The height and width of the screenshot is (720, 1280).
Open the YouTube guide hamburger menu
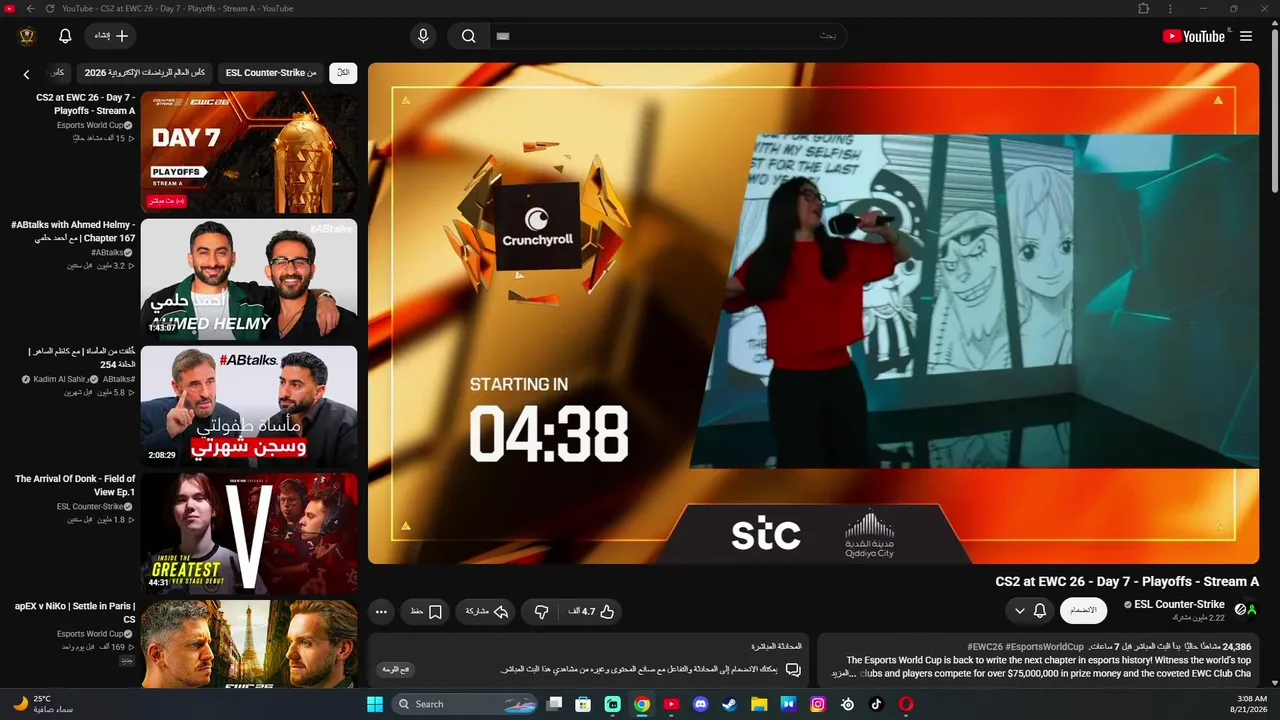pos(1246,36)
